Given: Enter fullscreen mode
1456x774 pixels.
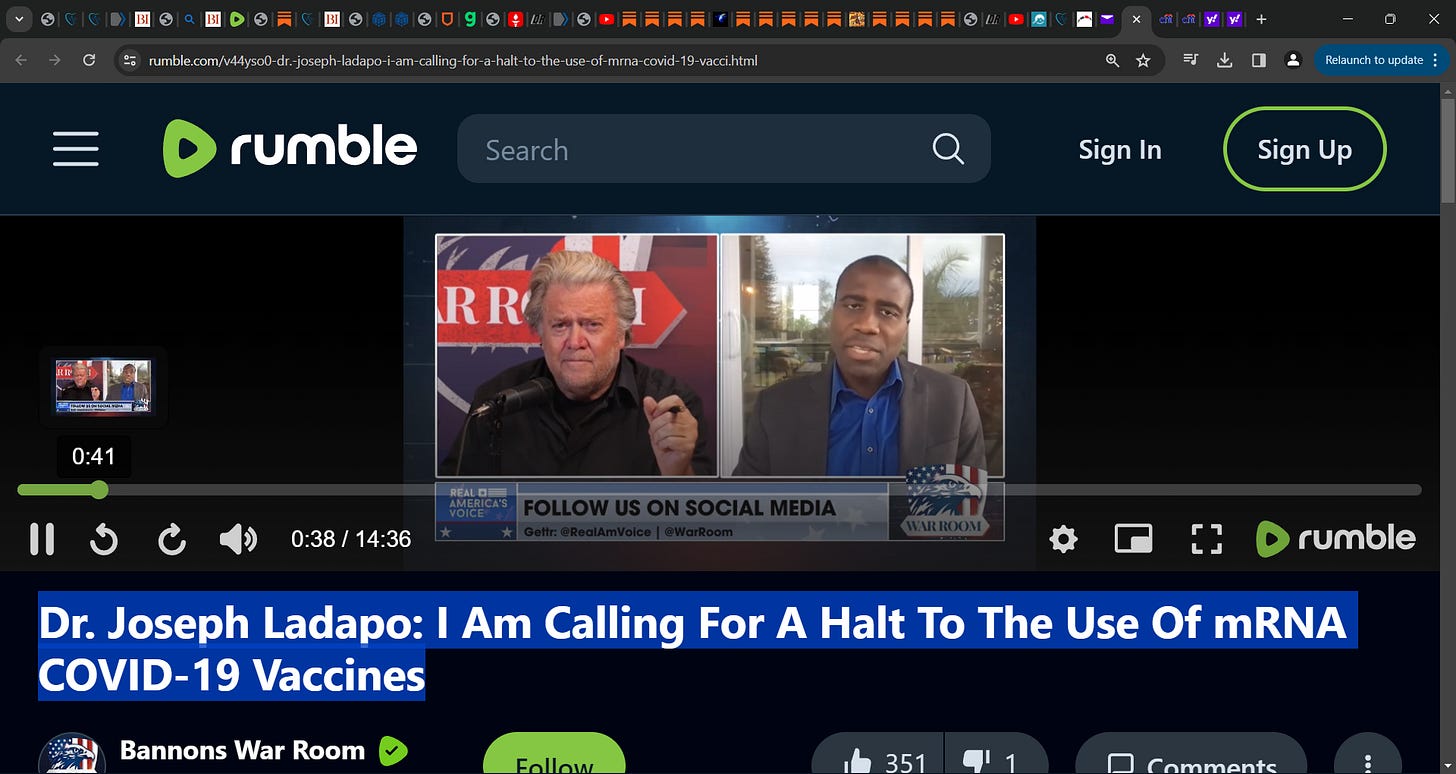Looking at the screenshot, I should coord(1207,539).
